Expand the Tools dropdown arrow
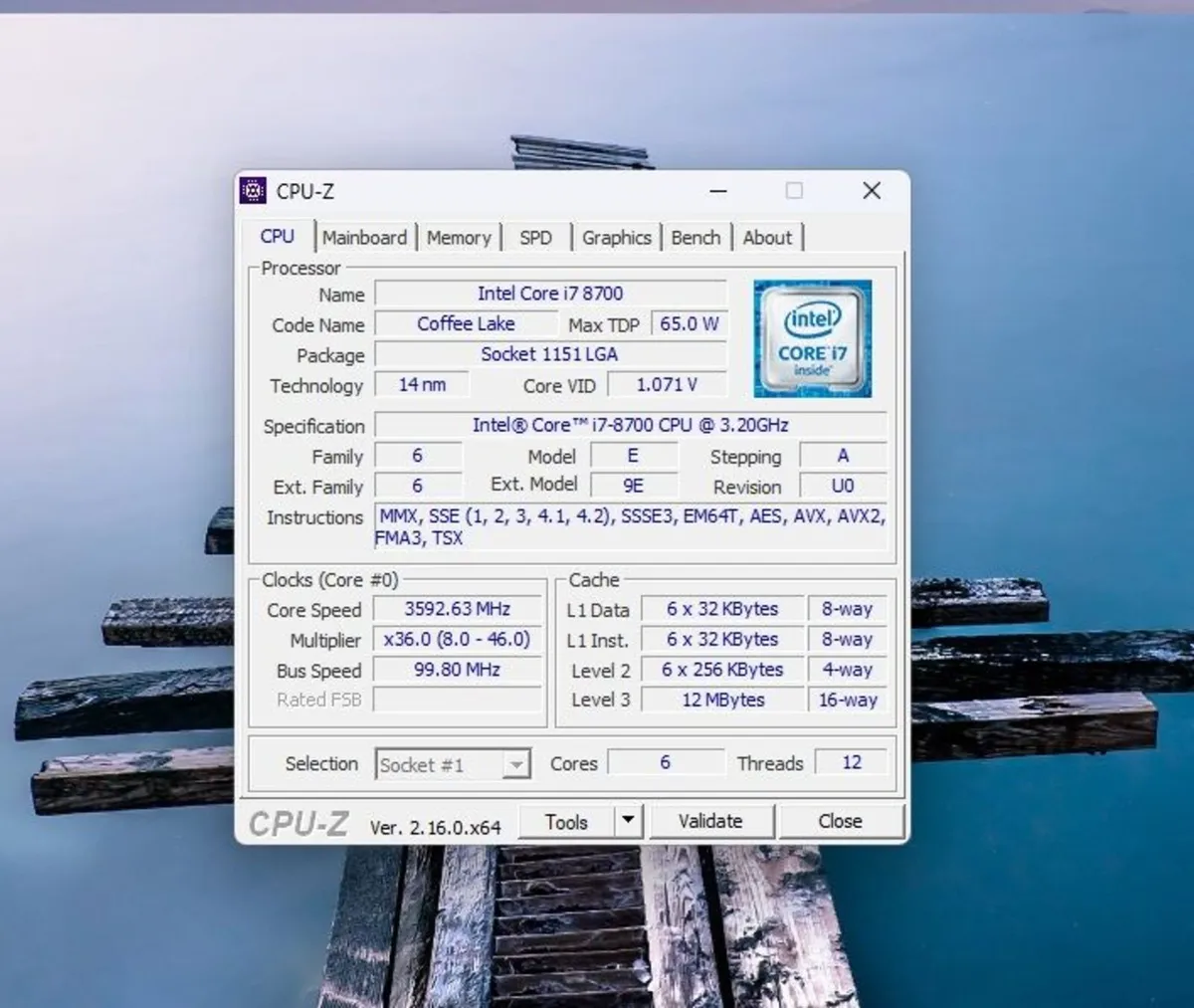 click(628, 822)
